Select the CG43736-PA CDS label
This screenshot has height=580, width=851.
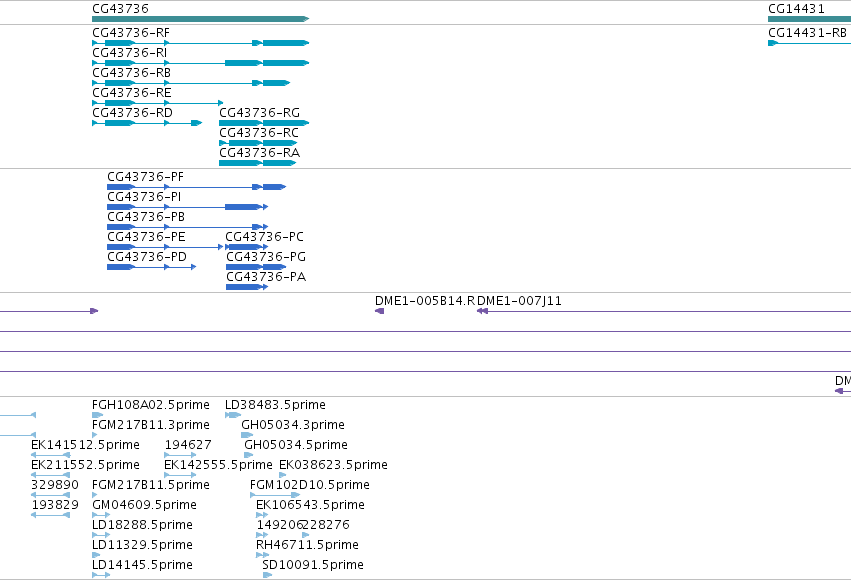(x=266, y=277)
